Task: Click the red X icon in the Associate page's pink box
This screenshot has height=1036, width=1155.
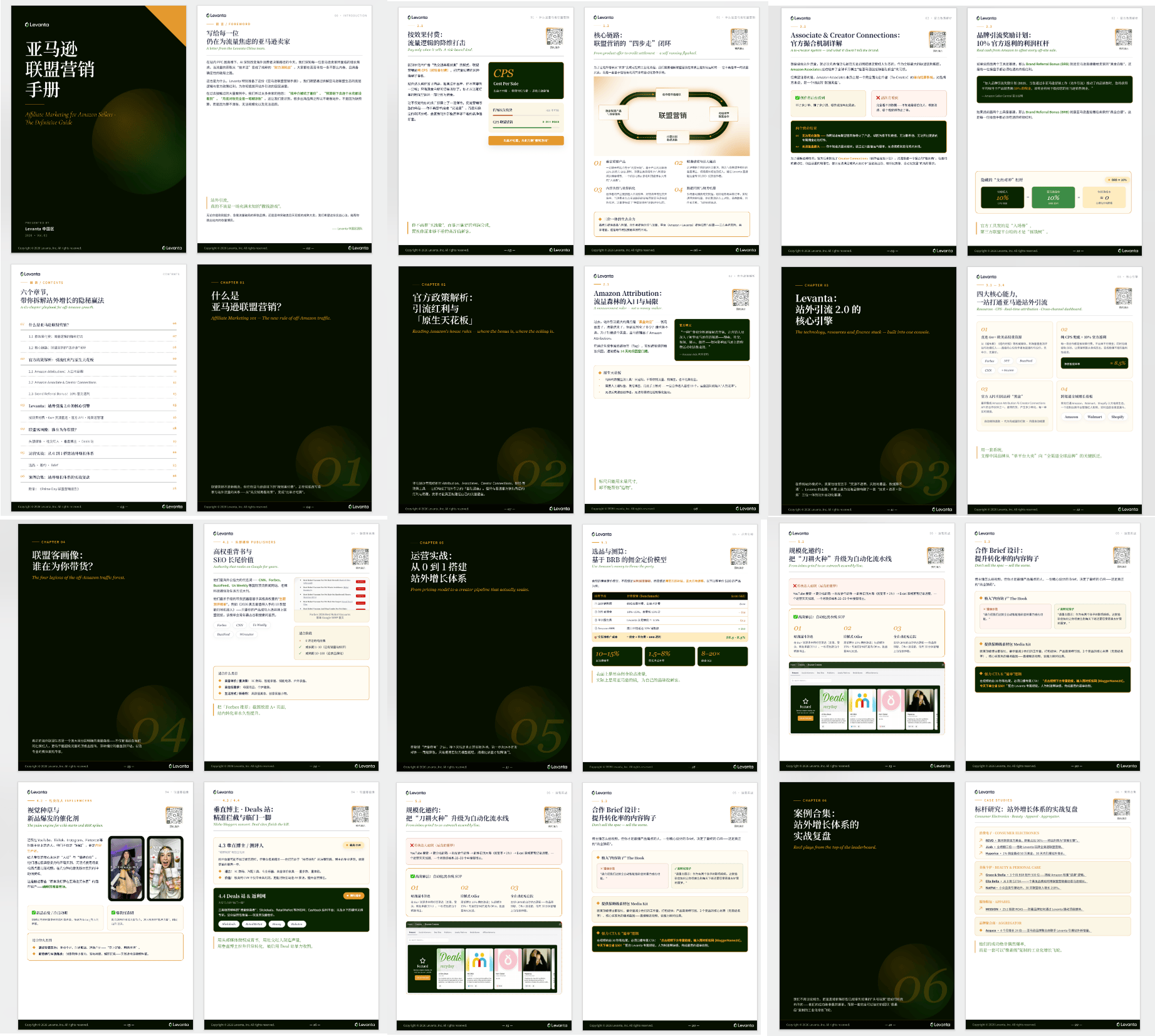Action: pos(878,98)
